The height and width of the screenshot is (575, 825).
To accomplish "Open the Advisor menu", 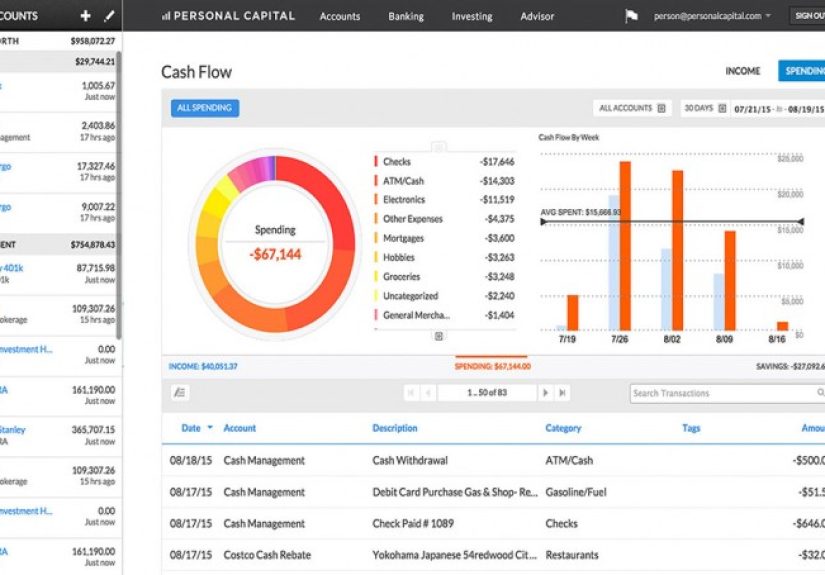I will 537,16.
